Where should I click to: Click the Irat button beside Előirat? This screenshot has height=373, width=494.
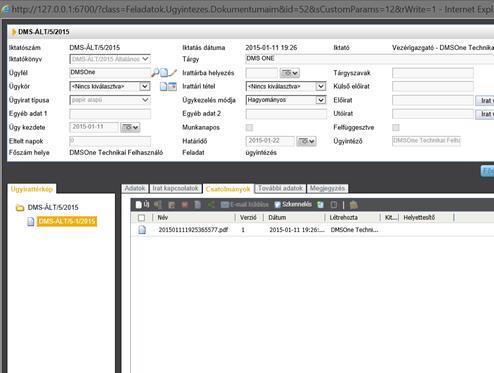[485, 100]
